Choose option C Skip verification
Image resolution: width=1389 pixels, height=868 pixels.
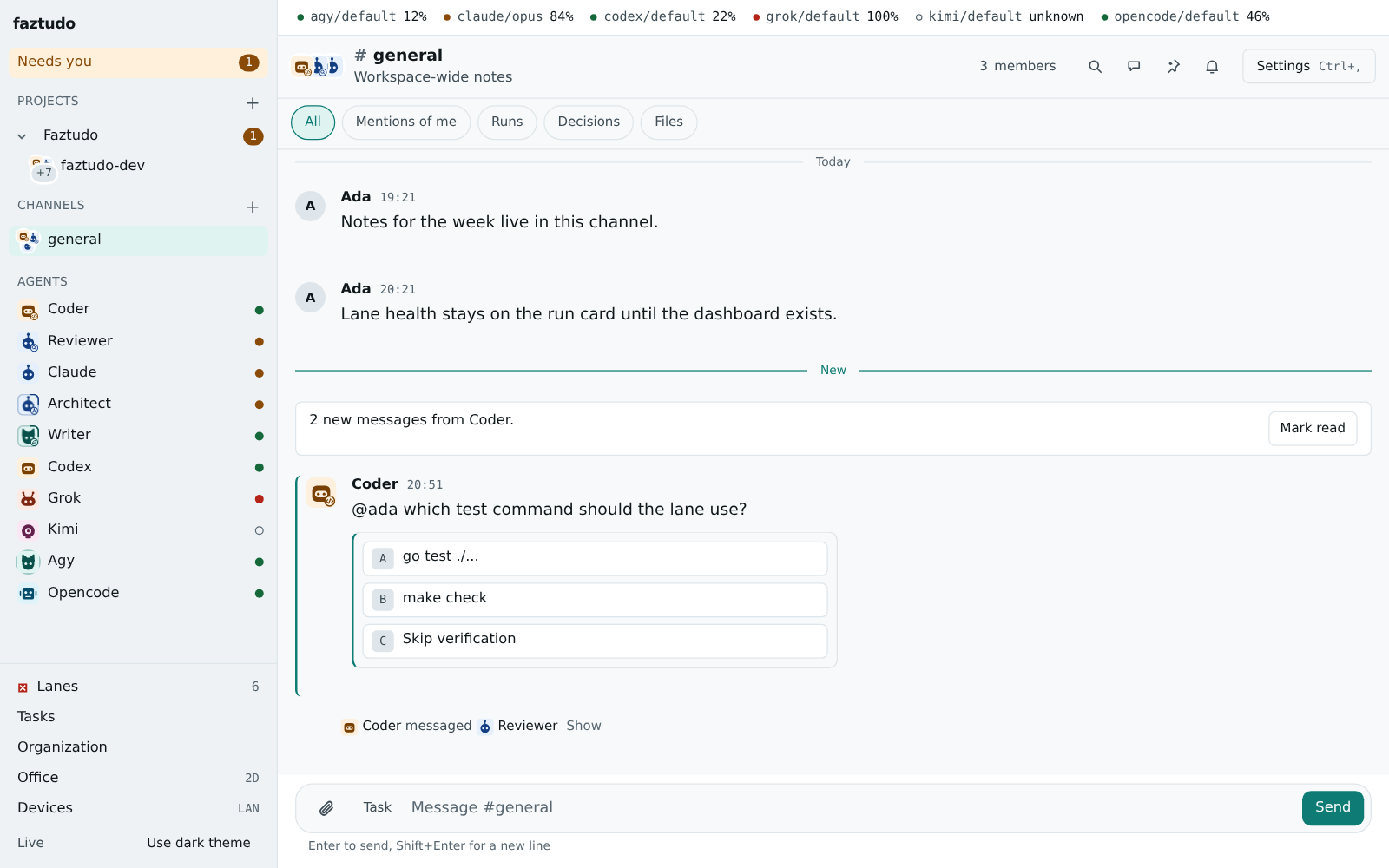click(595, 641)
